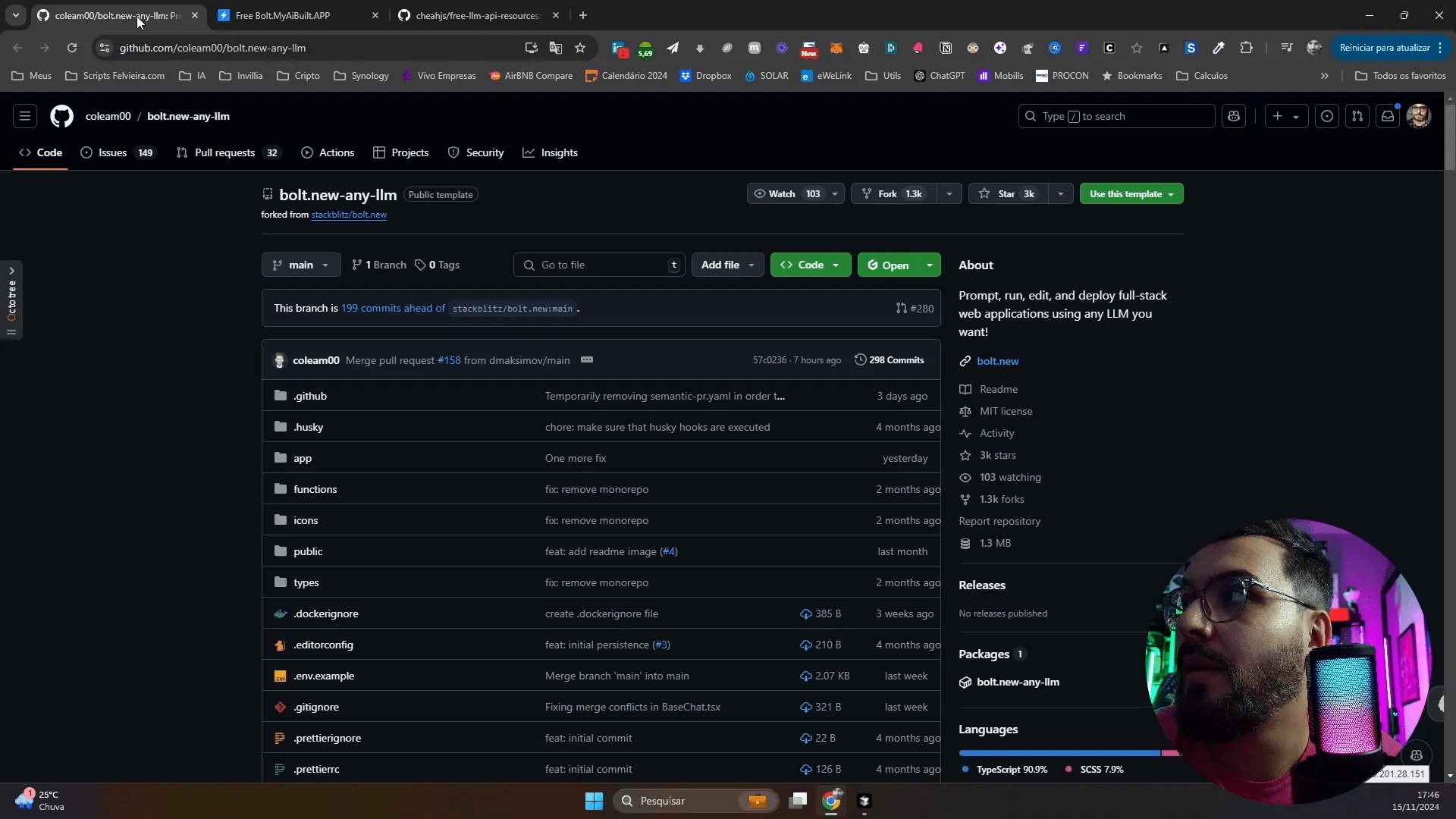The image size is (1456, 819).
Task: Open Task View on the taskbar
Action: 798,801
